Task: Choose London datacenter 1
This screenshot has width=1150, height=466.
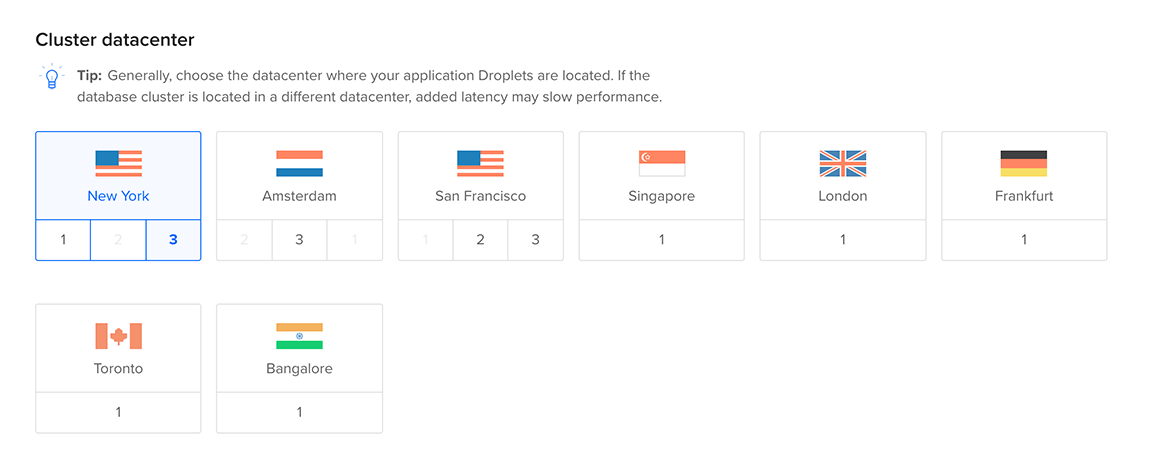Action: click(843, 240)
